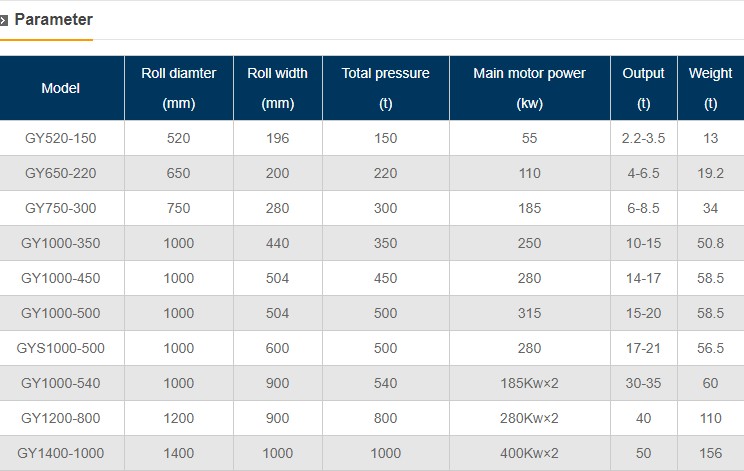Select model cell GY650-220

[x=61, y=173]
